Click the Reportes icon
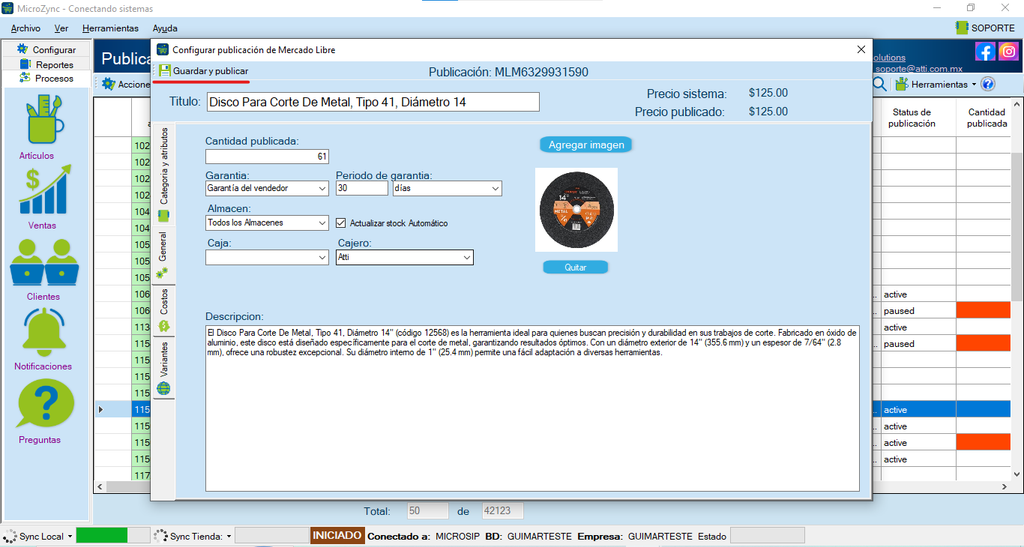This screenshot has height=547, width=1024. (x=25, y=64)
